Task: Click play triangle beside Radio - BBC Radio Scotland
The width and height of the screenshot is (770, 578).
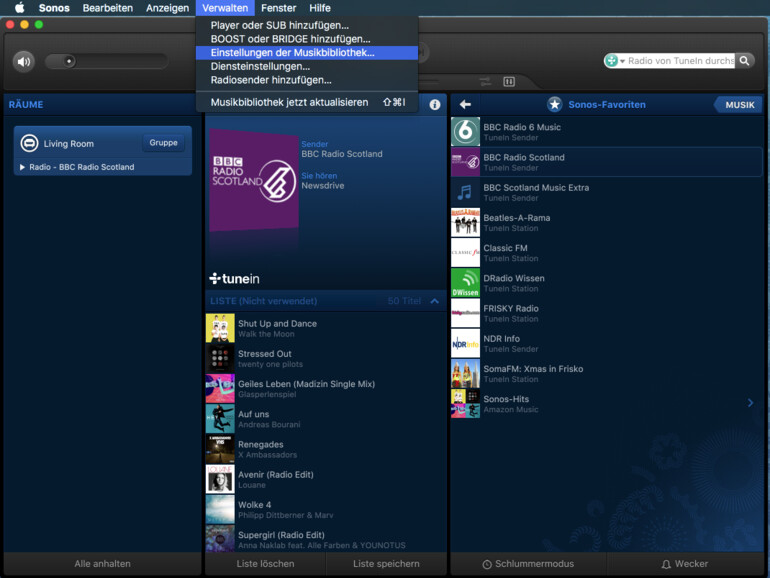Action: (22, 167)
